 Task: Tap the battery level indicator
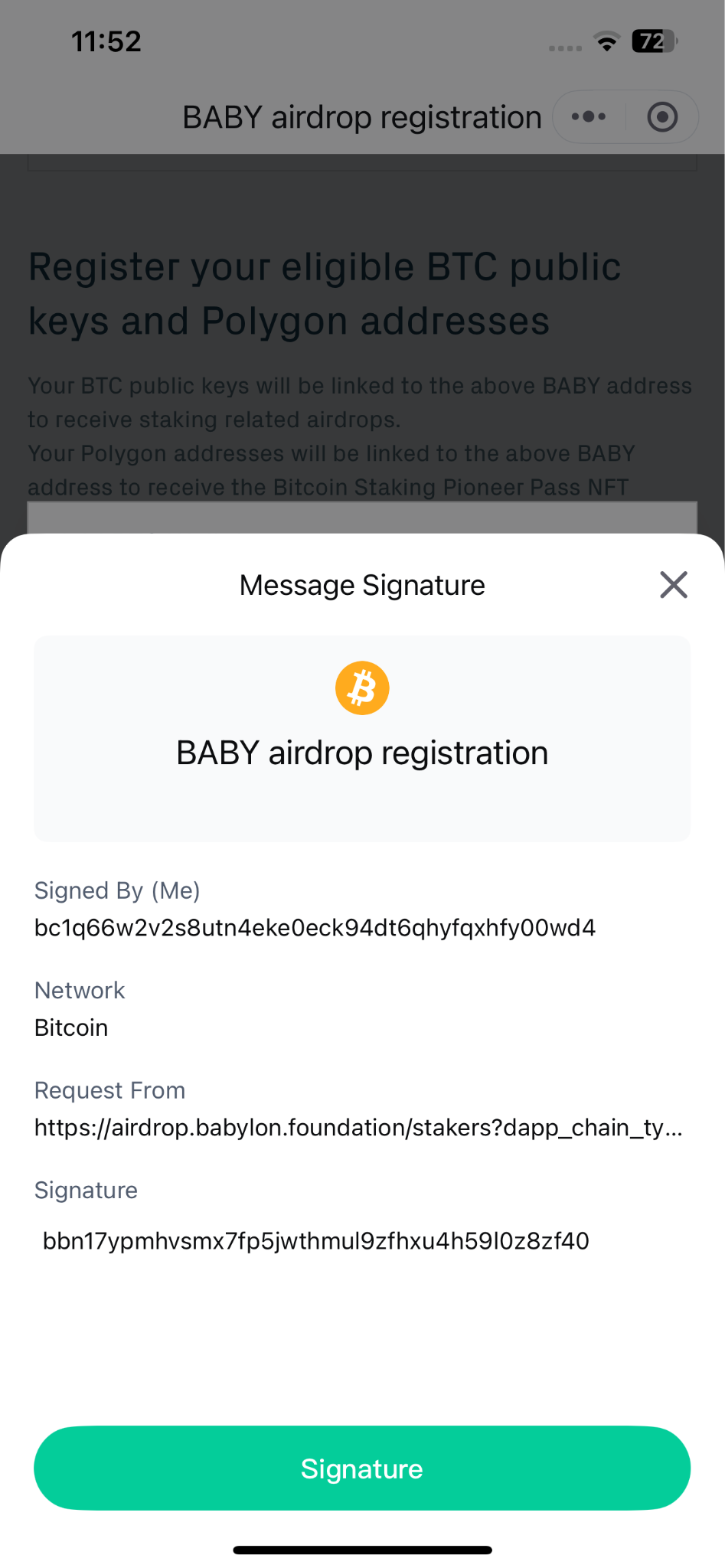click(654, 41)
